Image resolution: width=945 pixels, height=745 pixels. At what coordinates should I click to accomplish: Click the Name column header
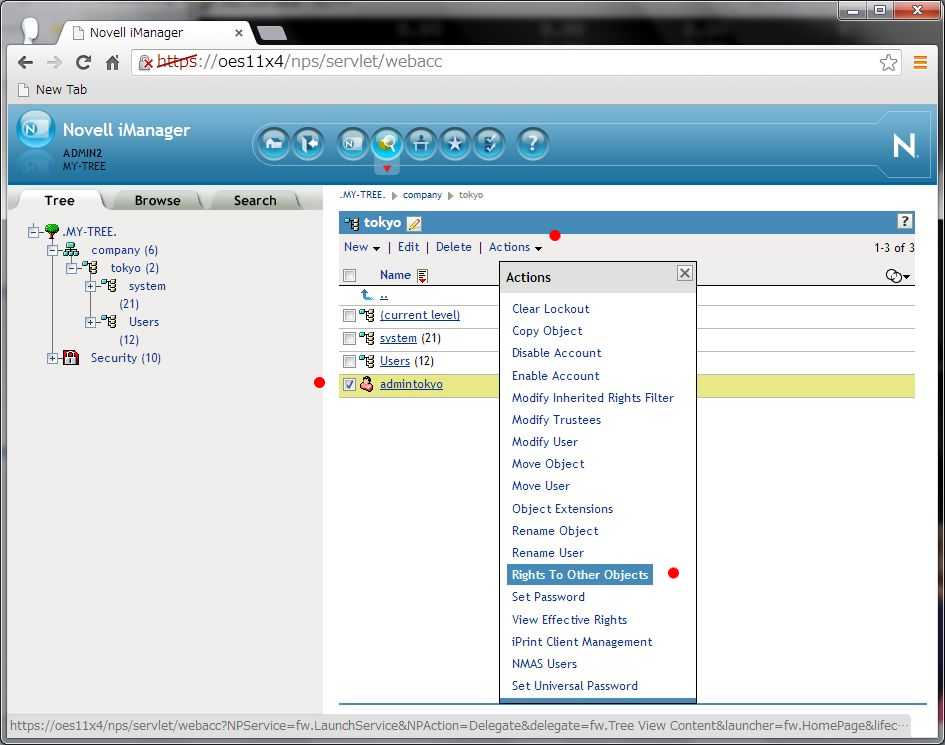point(395,275)
